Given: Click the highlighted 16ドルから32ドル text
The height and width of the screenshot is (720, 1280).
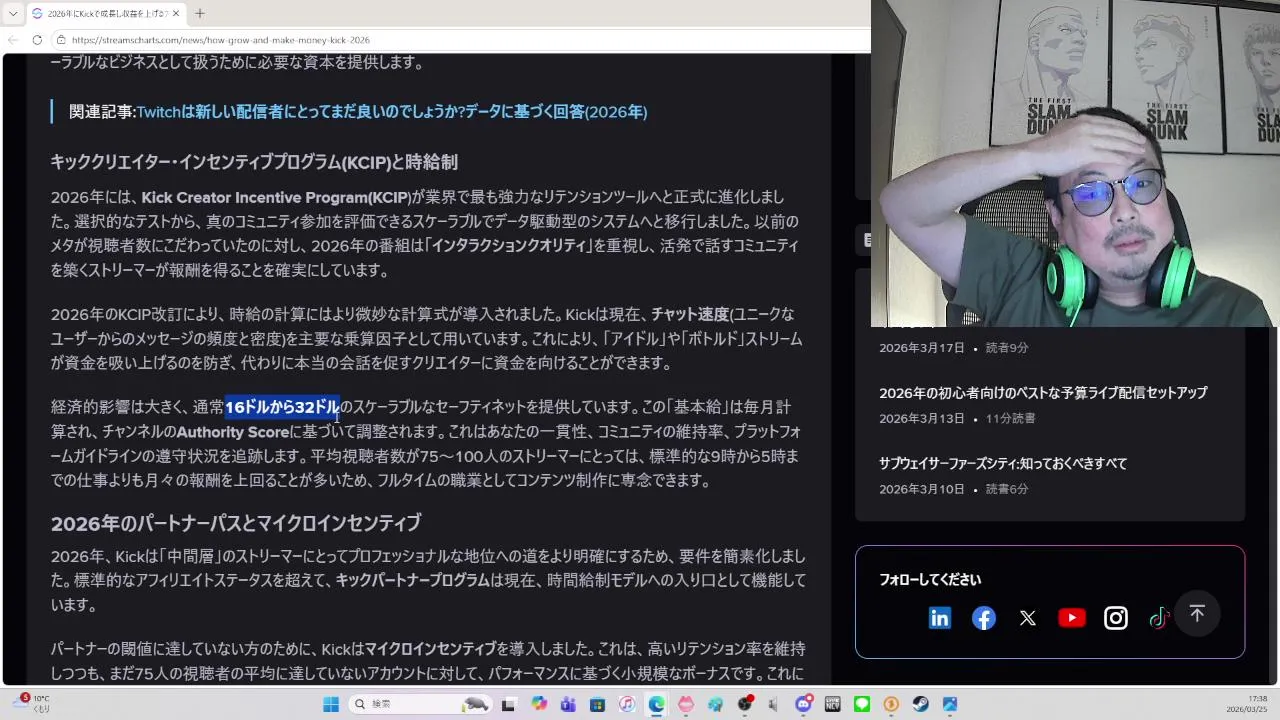Looking at the screenshot, I should (282, 407).
